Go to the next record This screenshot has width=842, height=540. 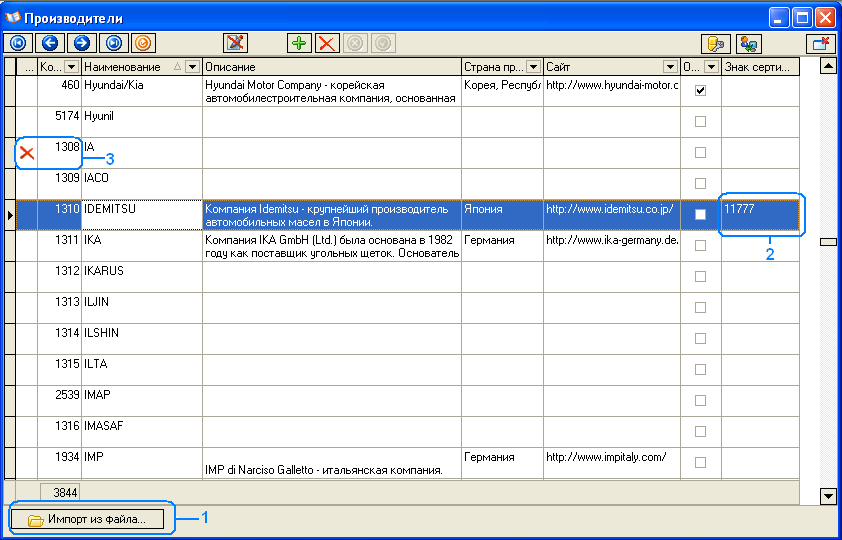coord(82,43)
